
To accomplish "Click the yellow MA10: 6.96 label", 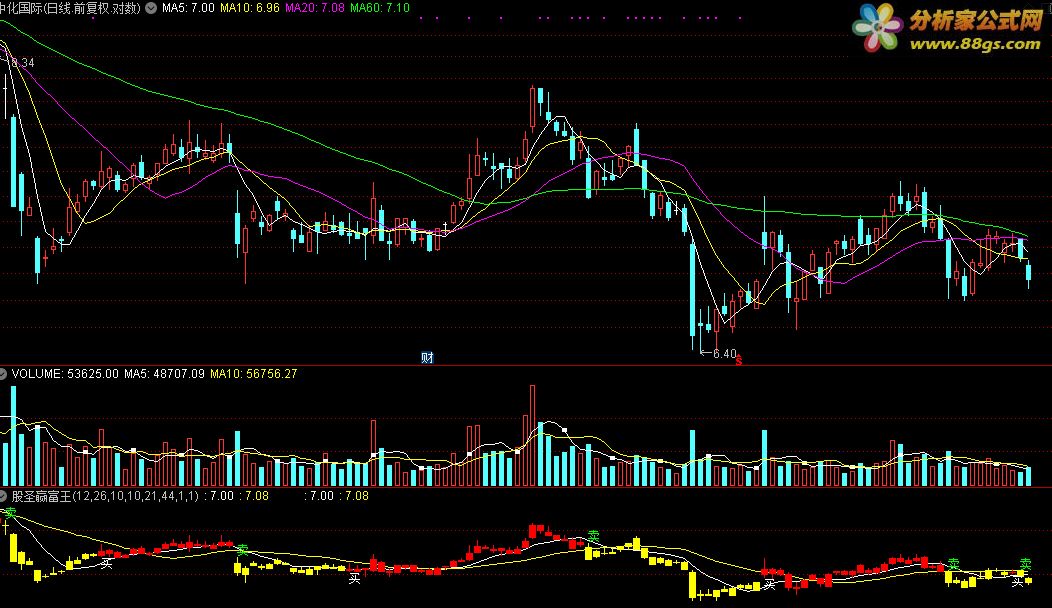I will [x=250, y=8].
